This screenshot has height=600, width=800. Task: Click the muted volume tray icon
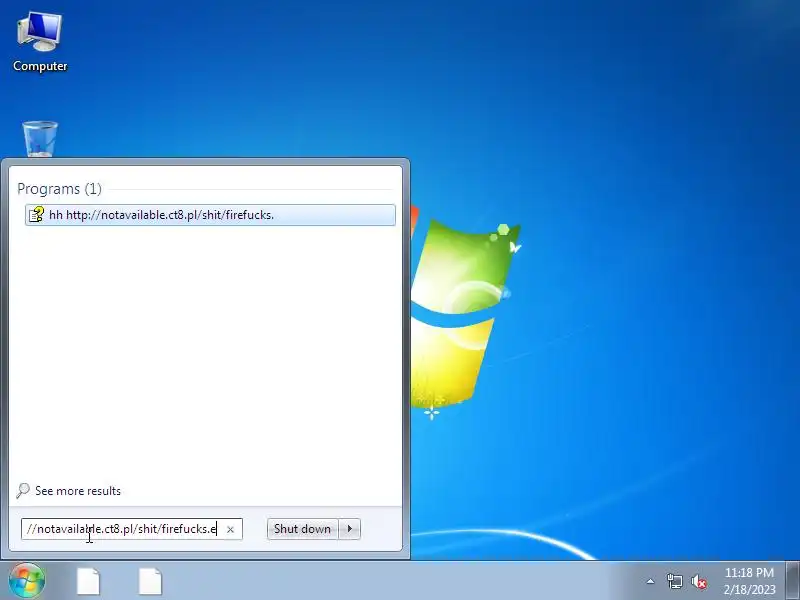699,581
